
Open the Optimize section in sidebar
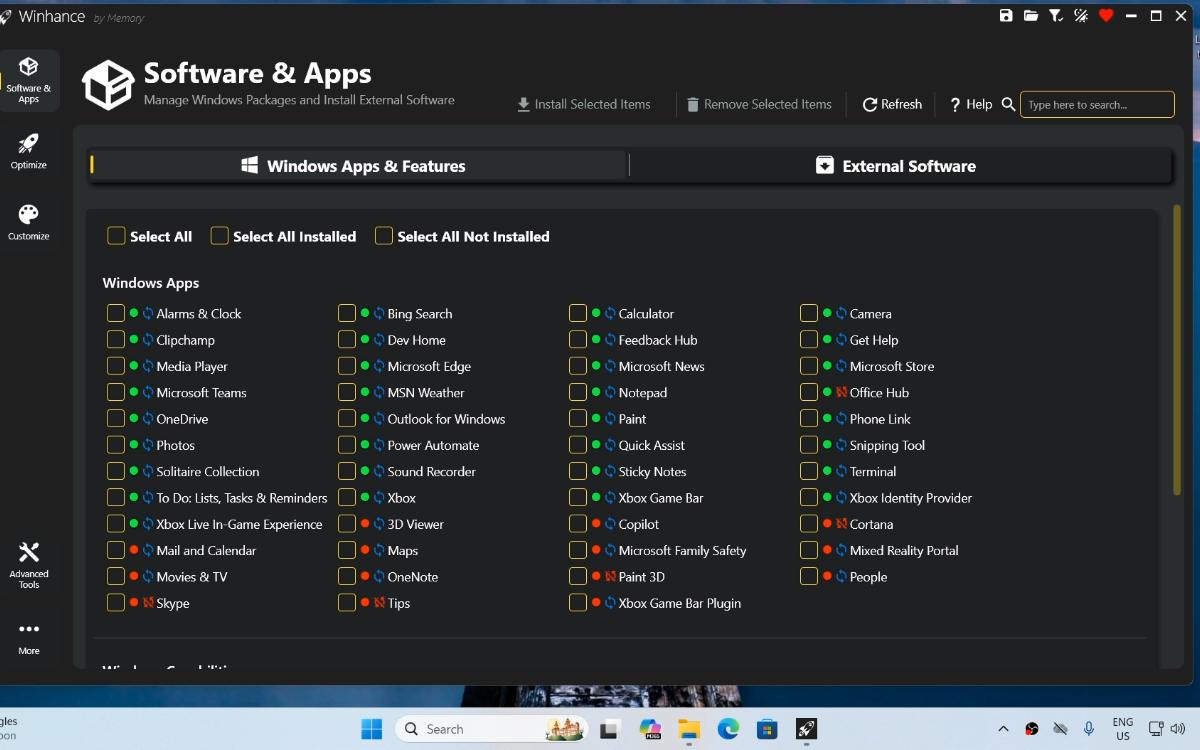[29, 152]
